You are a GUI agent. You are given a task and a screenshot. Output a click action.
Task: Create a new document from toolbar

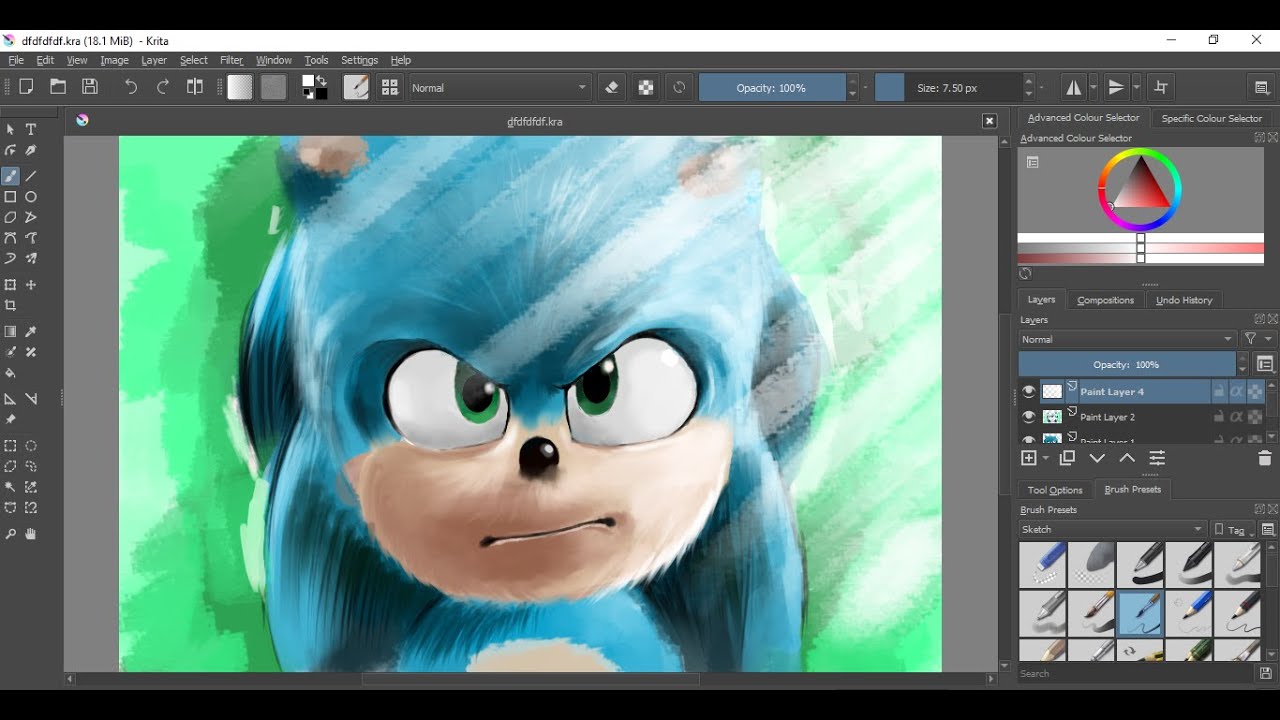pos(26,87)
